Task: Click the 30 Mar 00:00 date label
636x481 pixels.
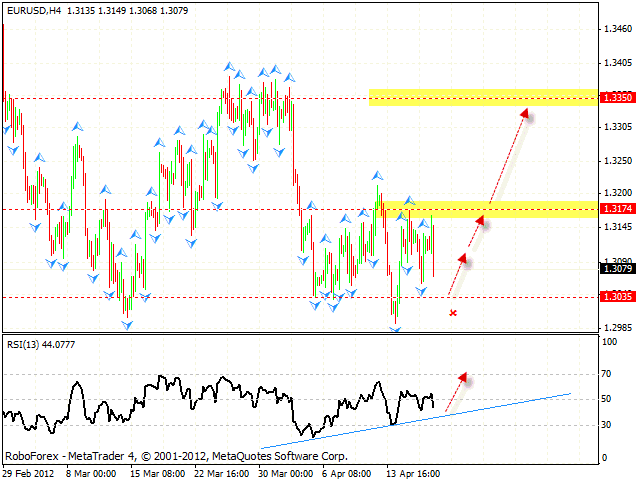Action: (286, 474)
